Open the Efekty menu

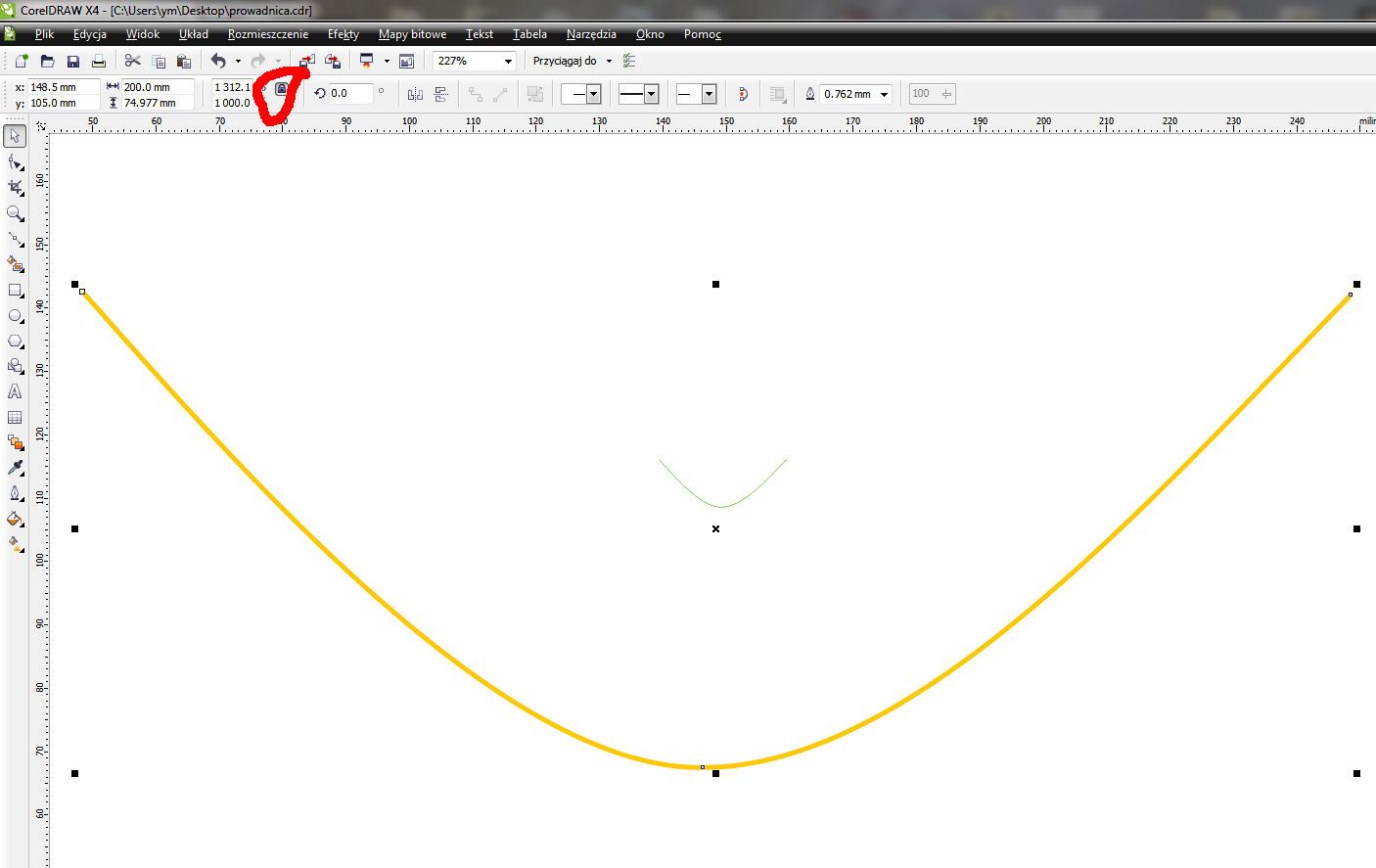point(343,34)
